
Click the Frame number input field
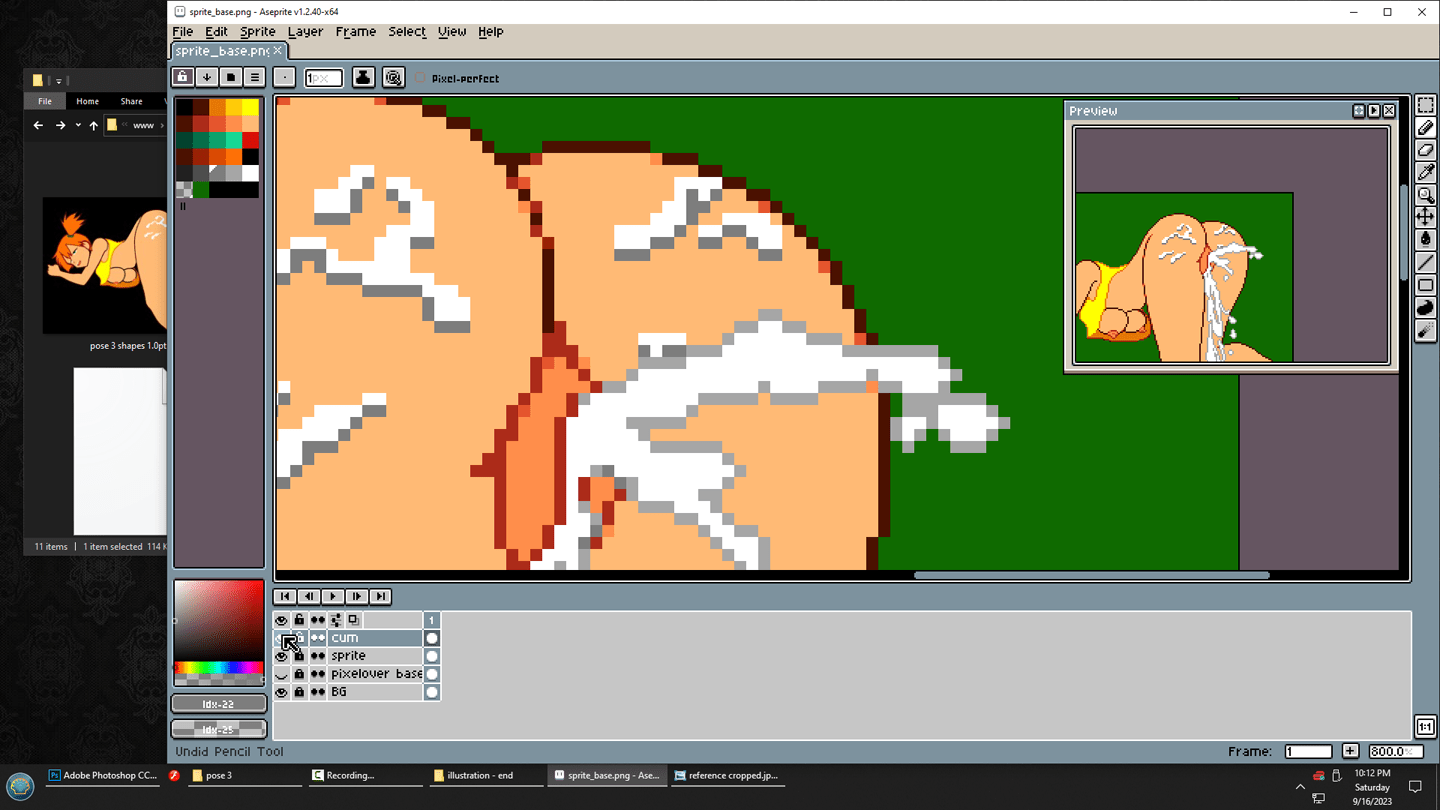(x=1308, y=751)
